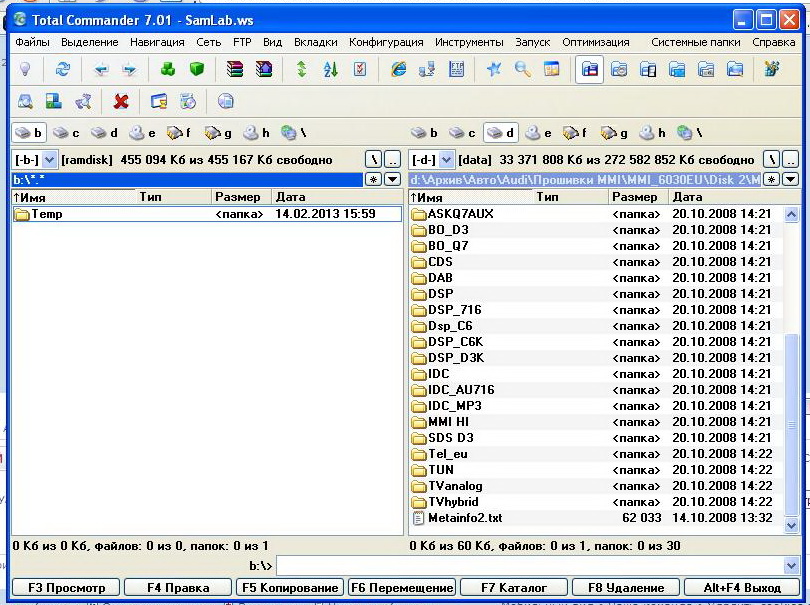
Task: Switch left panel to drive d
Action: 104,133
